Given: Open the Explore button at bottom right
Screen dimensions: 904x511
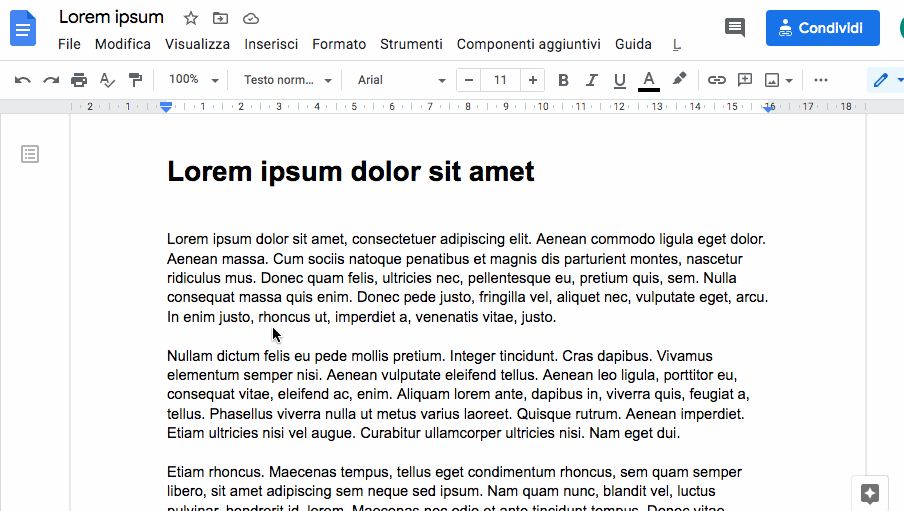Looking at the screenshot, I should click(869, 493).
